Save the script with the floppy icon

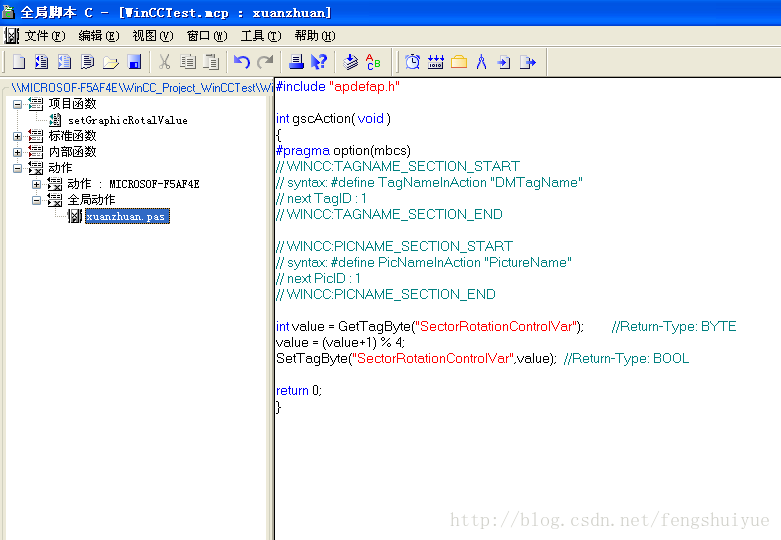coord(134,62)
